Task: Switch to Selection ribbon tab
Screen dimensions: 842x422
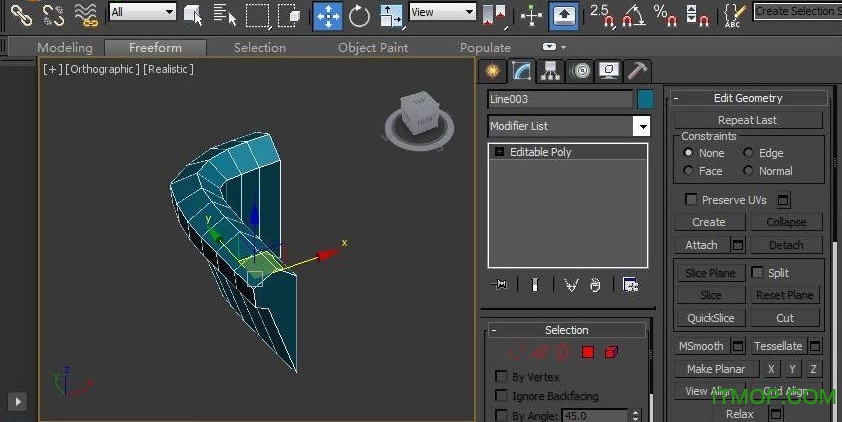Action: (260, 48)
